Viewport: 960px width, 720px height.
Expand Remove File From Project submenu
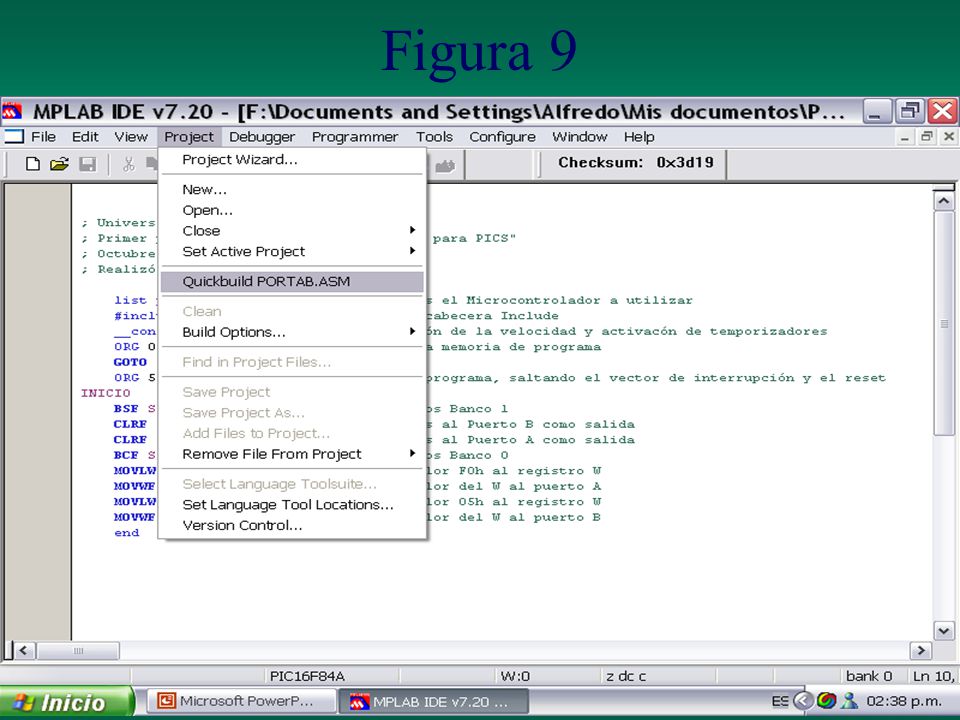tap(292, 454)
